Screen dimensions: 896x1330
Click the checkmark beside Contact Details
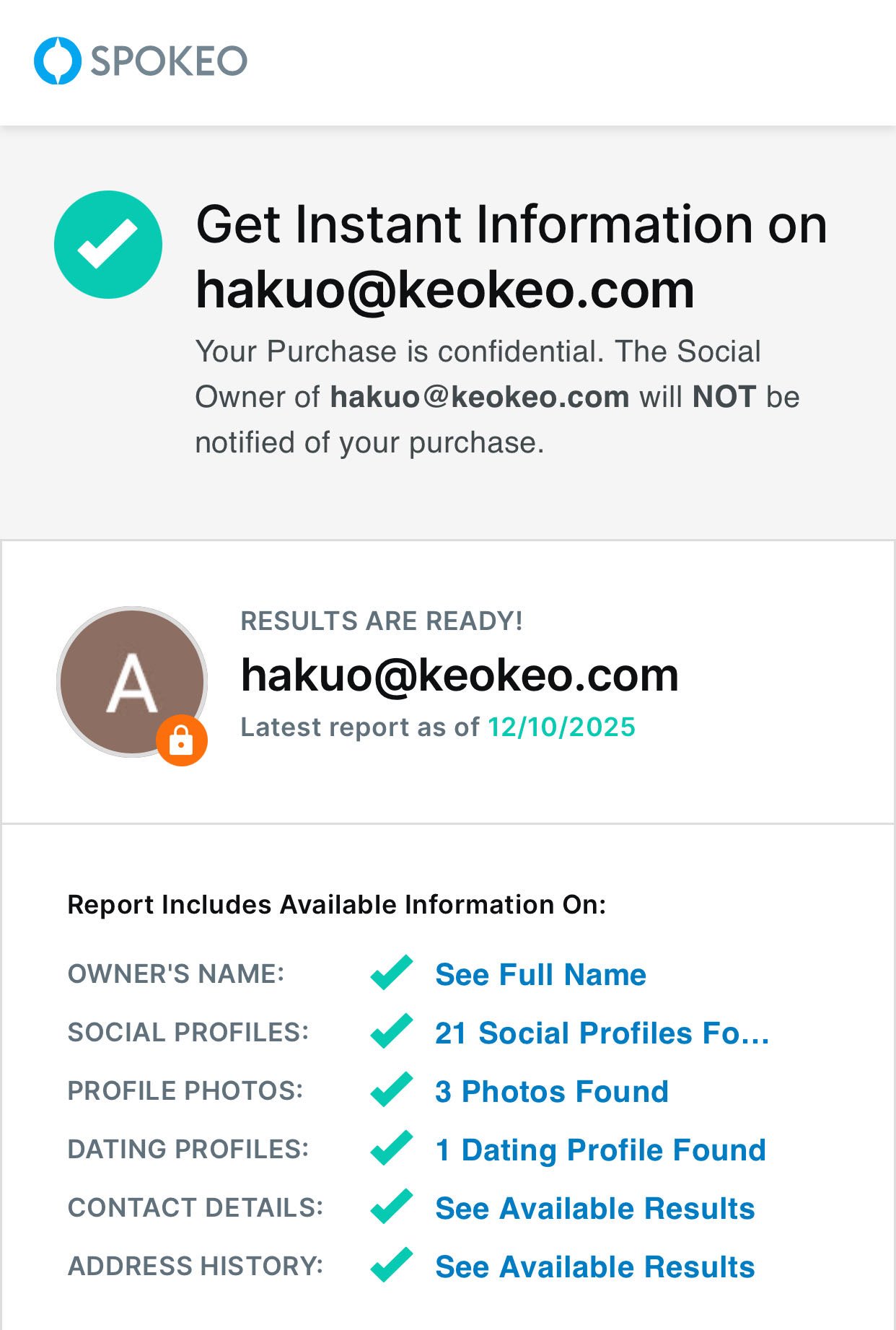392,1207
